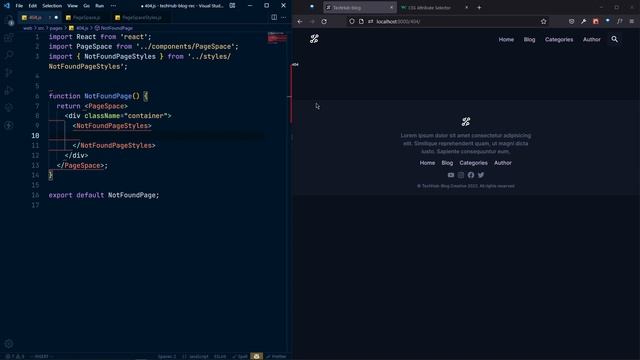Open Categories link in site header
The image size is (640, 360).
559,40
